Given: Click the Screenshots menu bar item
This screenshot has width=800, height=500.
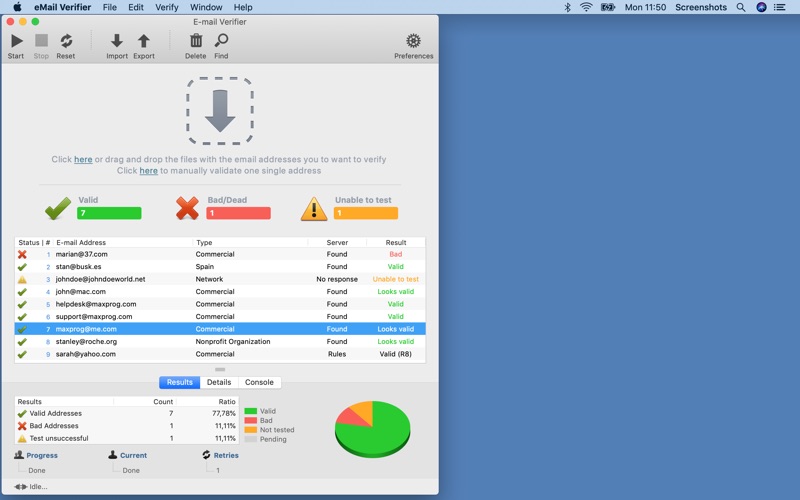Looking at the screenshot, I should 701,7.
